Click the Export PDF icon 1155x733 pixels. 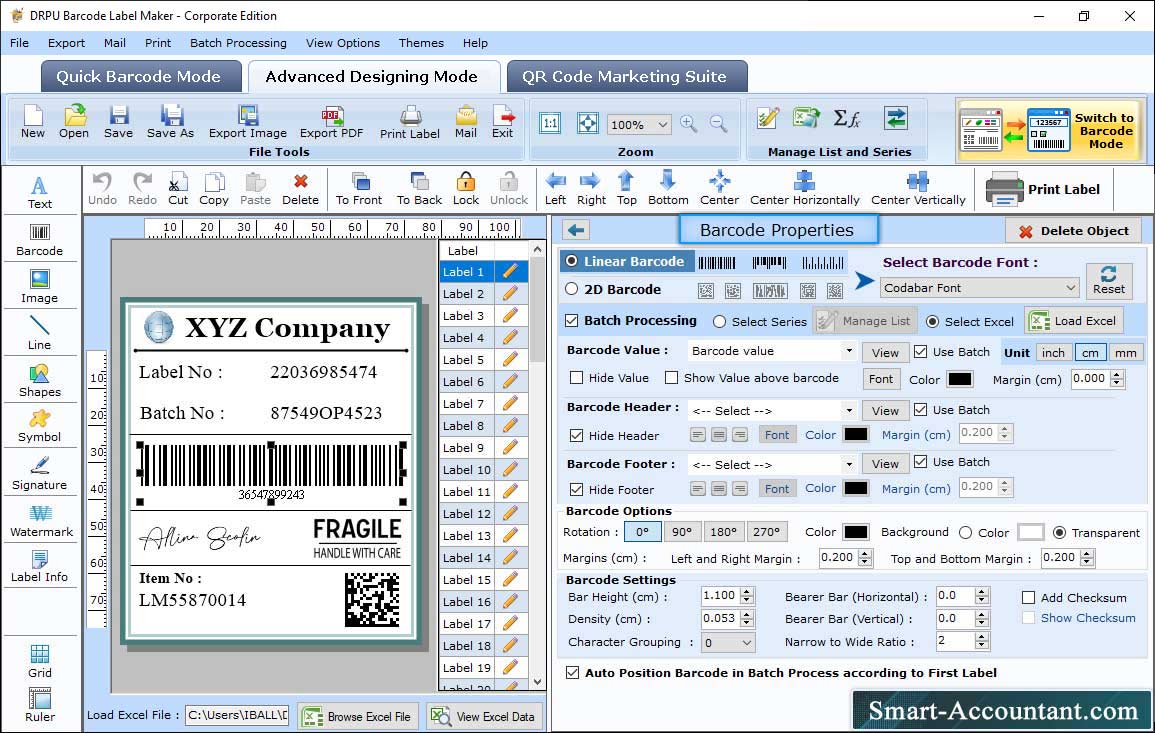331,122
